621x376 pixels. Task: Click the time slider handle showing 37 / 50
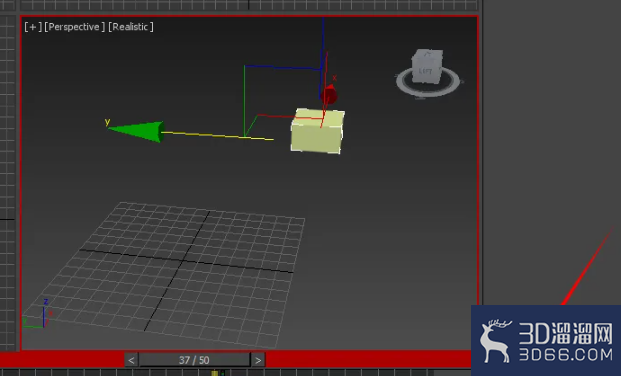coord(194,360)
